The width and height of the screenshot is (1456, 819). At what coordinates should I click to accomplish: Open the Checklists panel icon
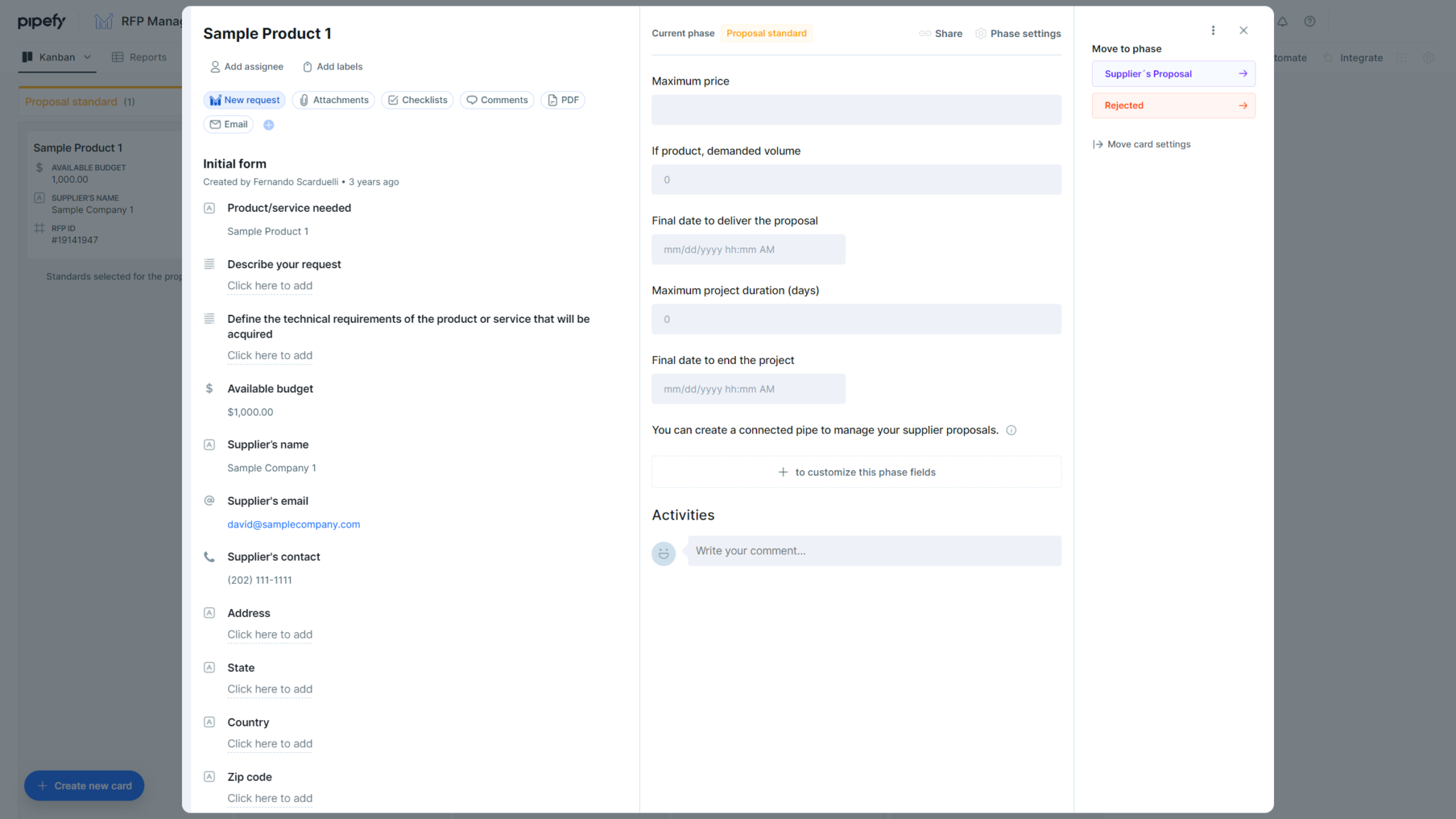pos(392,100)
